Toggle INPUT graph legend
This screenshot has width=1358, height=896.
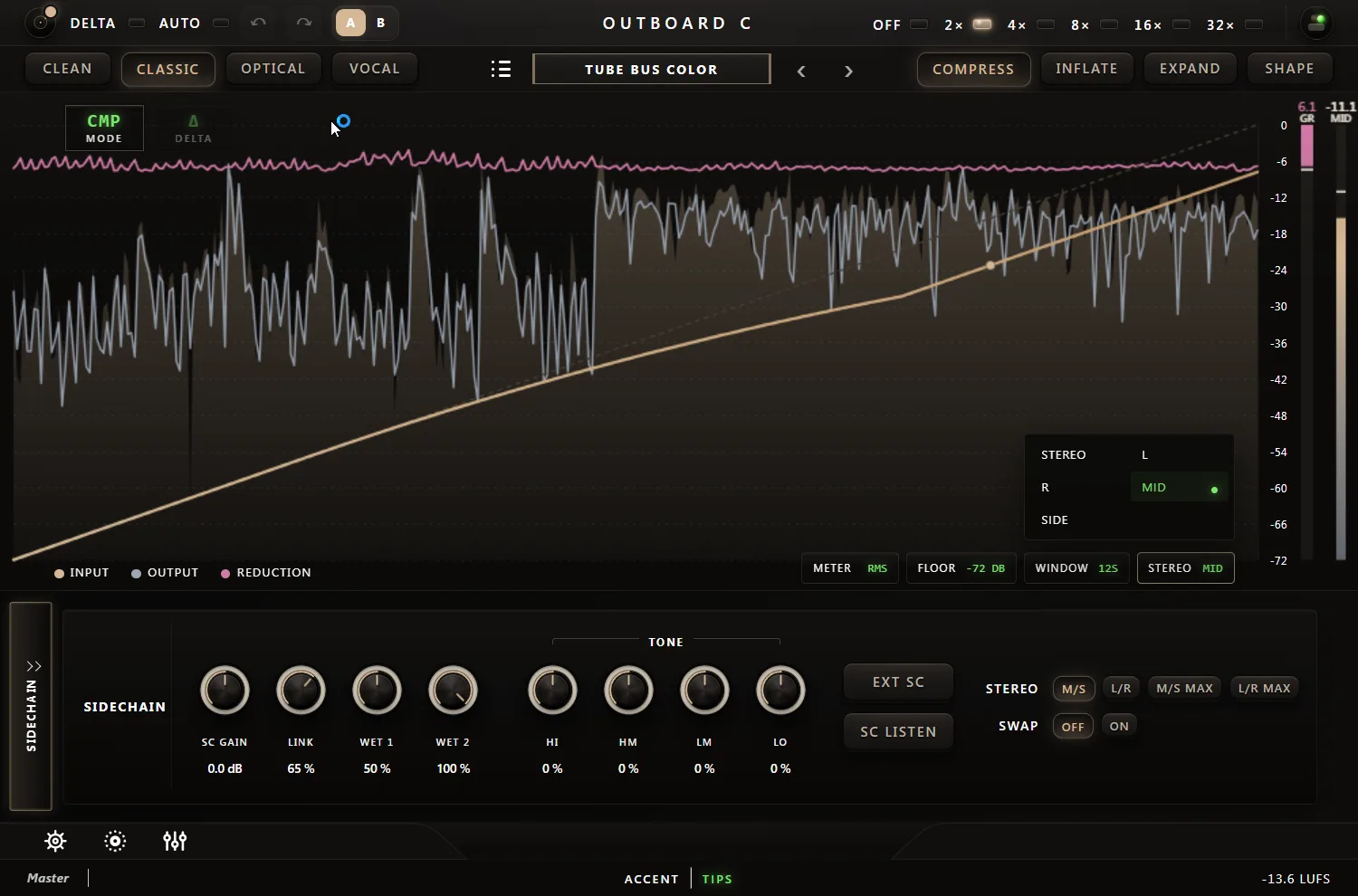tap(81, 573)
